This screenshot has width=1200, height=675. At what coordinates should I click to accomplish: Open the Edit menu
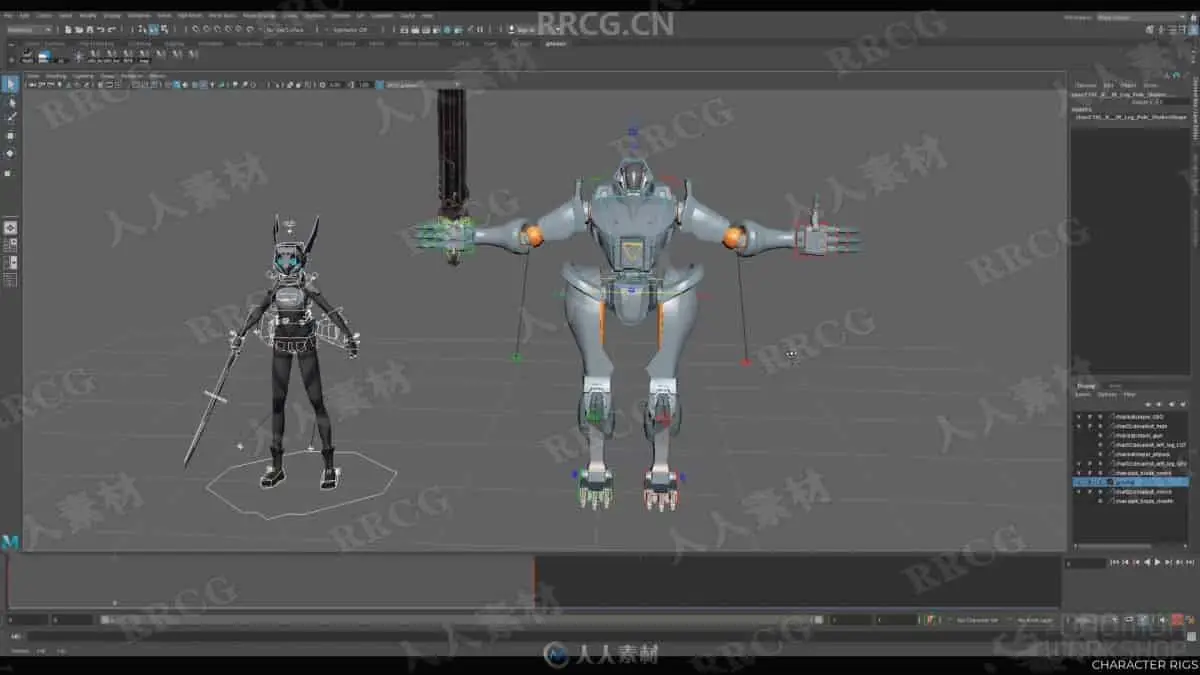click(x=23, y=16)
